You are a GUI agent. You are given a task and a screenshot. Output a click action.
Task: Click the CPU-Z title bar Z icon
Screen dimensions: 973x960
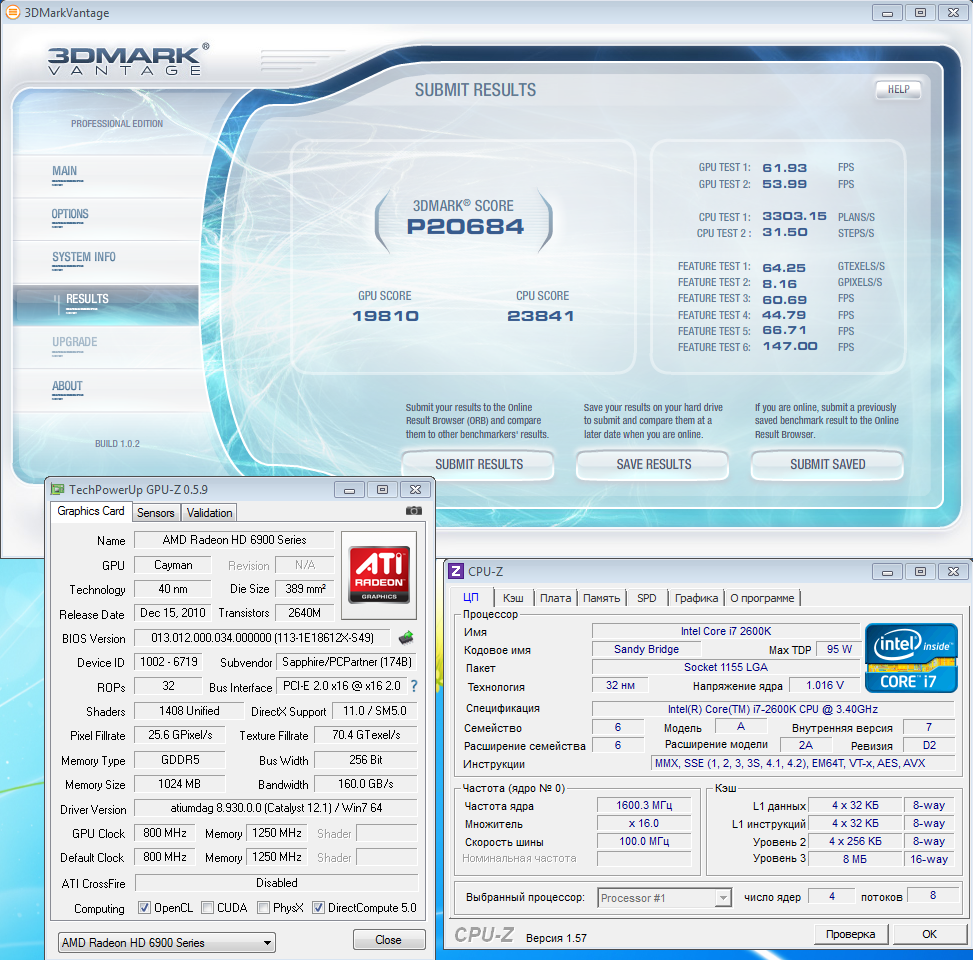455,571
